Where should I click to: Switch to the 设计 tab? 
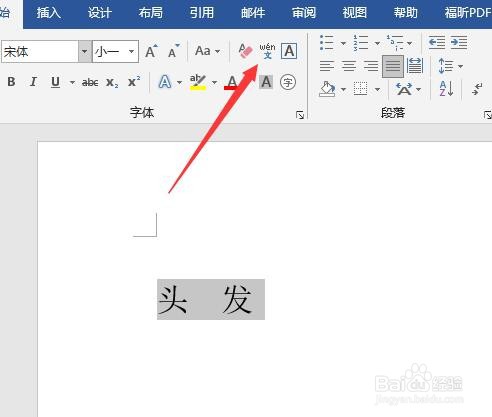[x=99, y=13]
